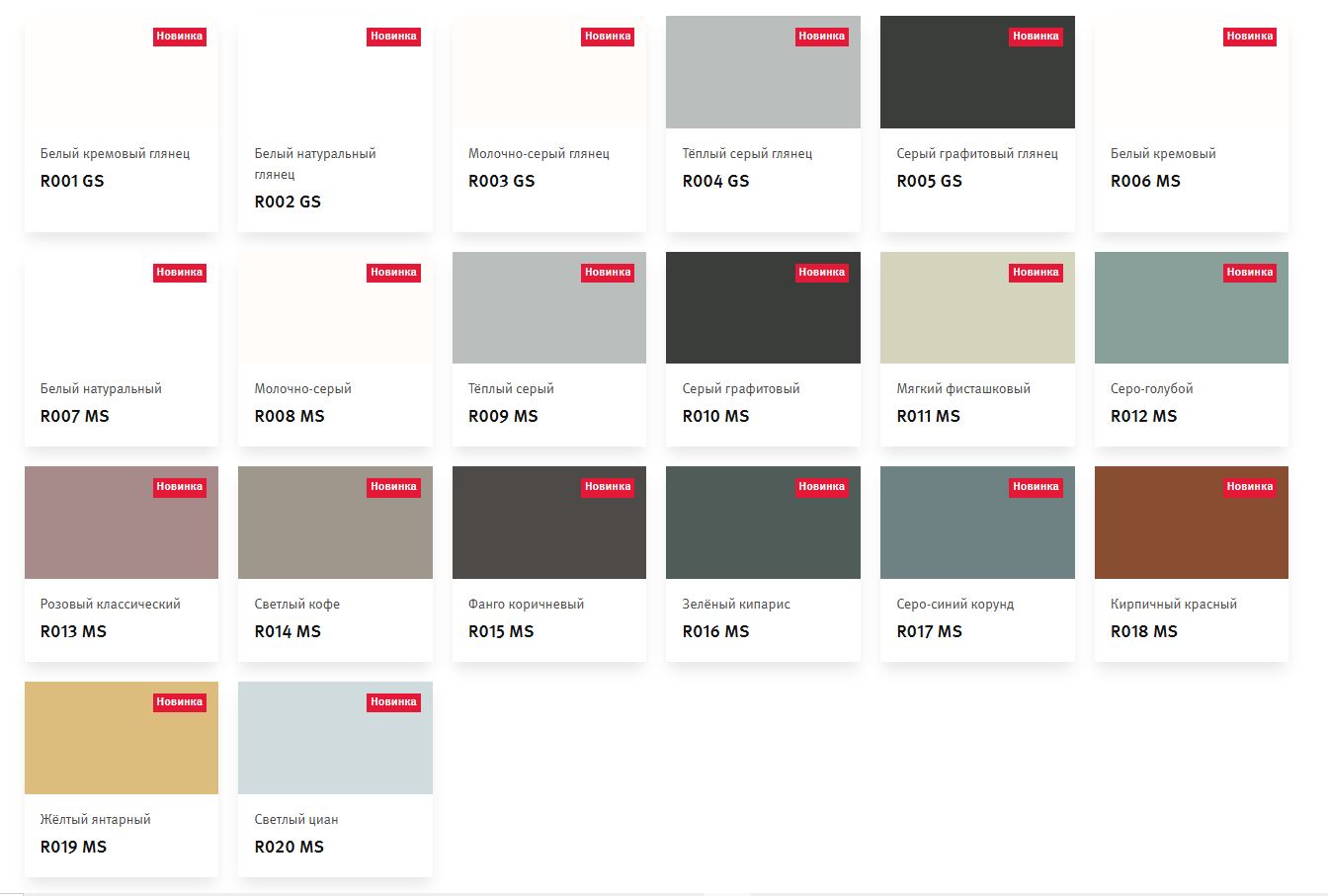Click Новинка badge on R001 GS card
The height and width of the screenshot is (896, 1328).
pos(179,37)
